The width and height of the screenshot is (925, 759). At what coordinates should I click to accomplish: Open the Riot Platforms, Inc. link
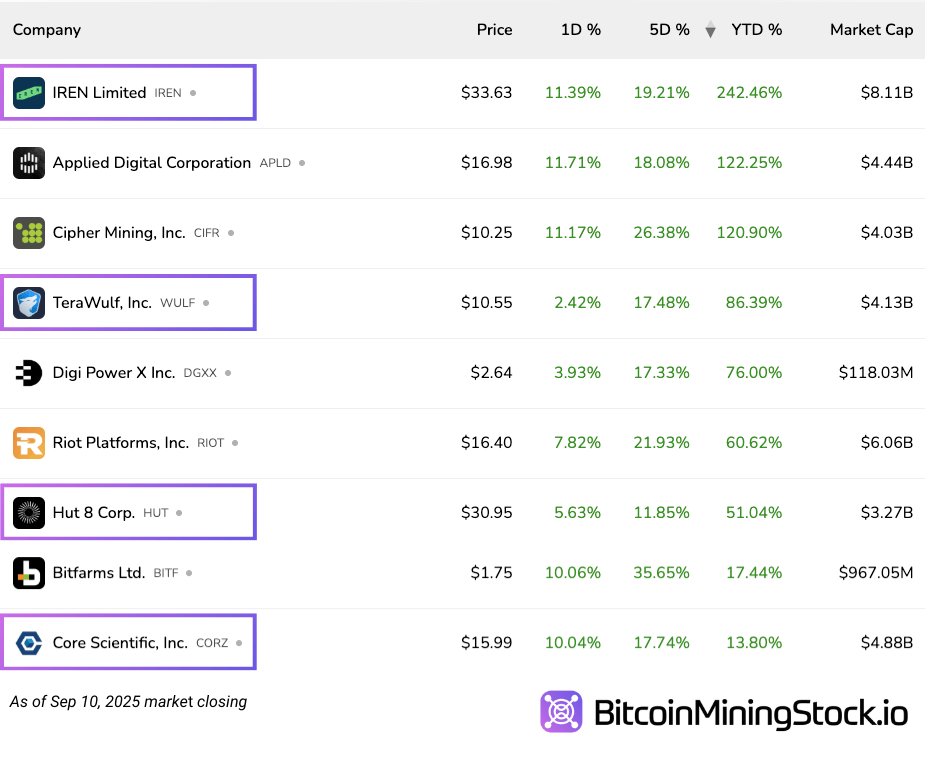[120, 443]
